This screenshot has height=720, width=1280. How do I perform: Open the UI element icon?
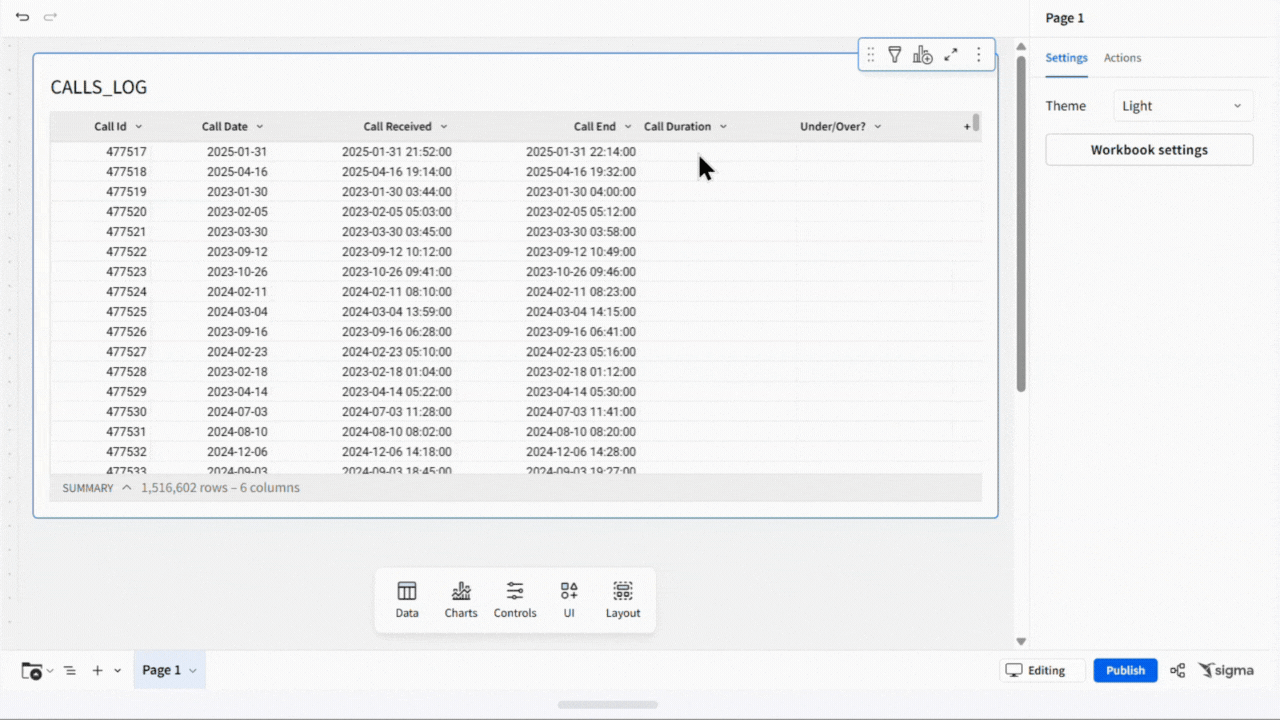pos(569,600)
